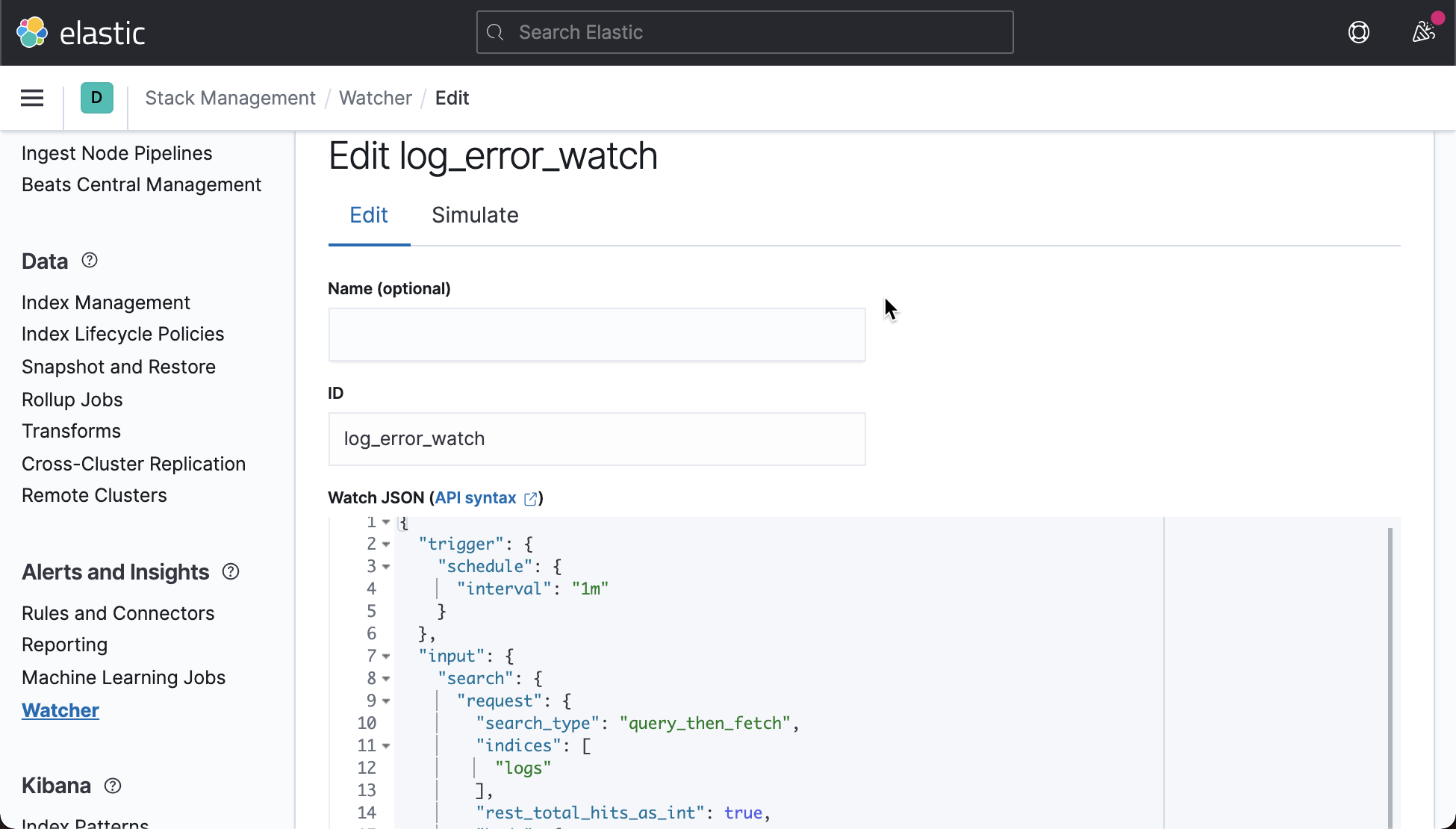The image size is (1456, 829).
Task: Open Index Lifecycle Policies in sidebar
Action: (x=122, y=334)
